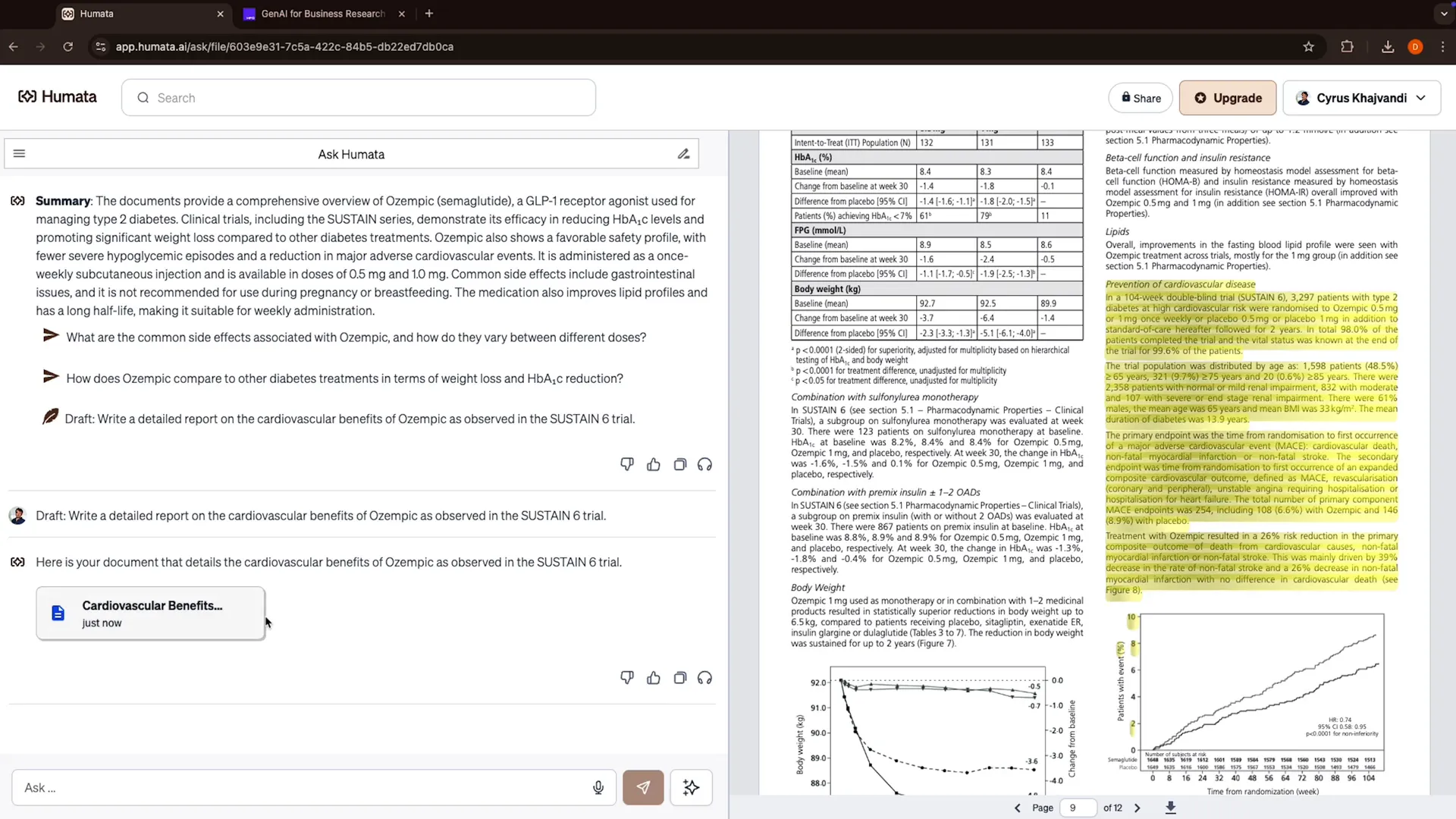
Task: Open the tab search chevron in Chrome
Action: [1443, 14]
